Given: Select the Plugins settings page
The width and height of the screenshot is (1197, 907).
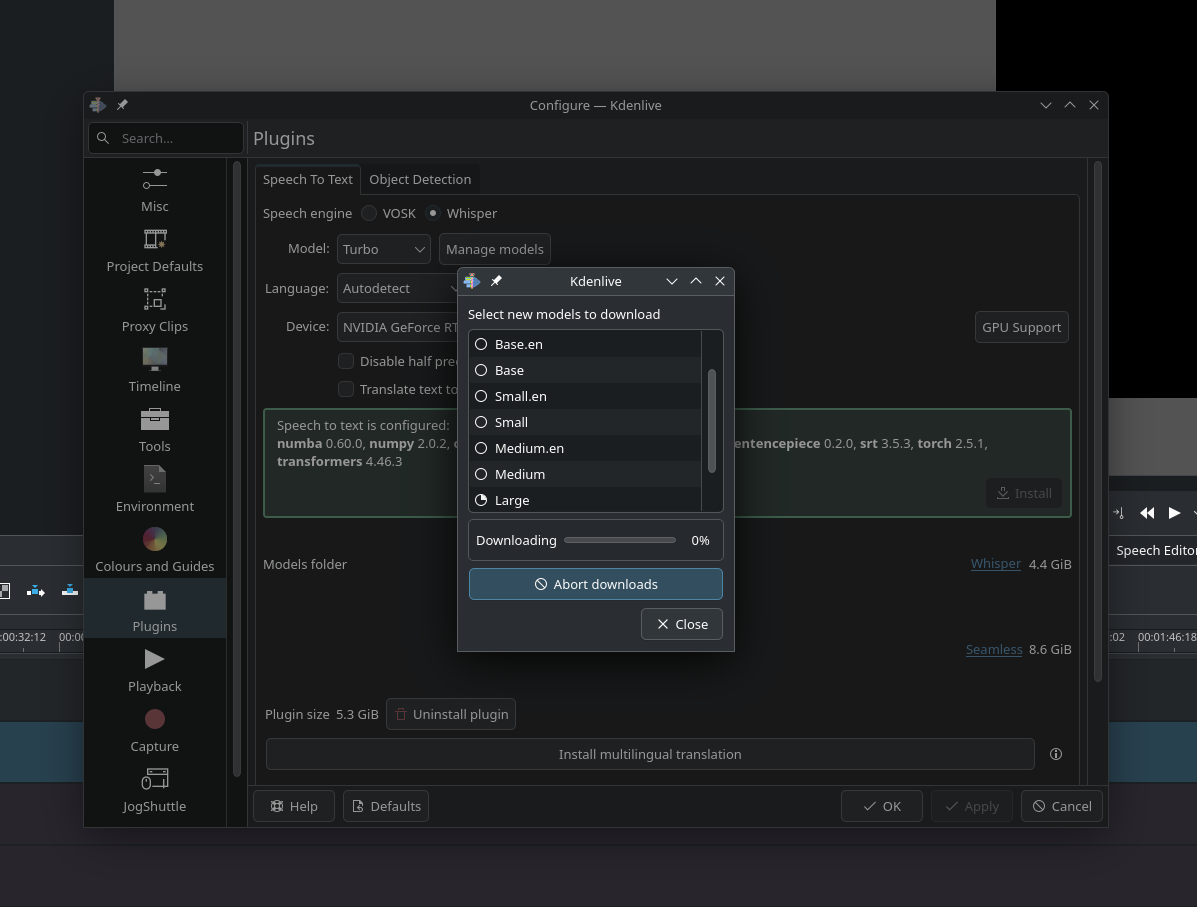Looking at the screenshot, I should click(154, 608).
